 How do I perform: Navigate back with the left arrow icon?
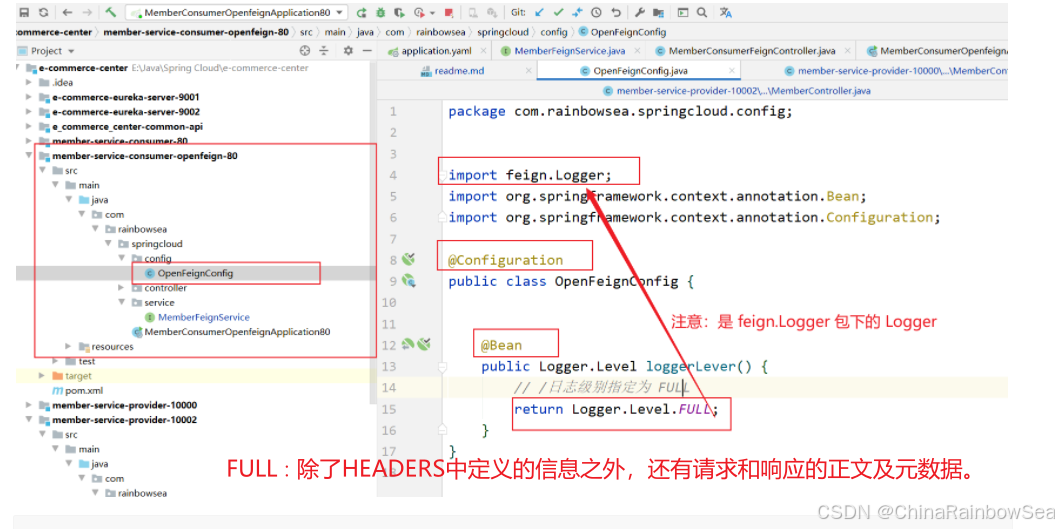[x=68, y=12]
